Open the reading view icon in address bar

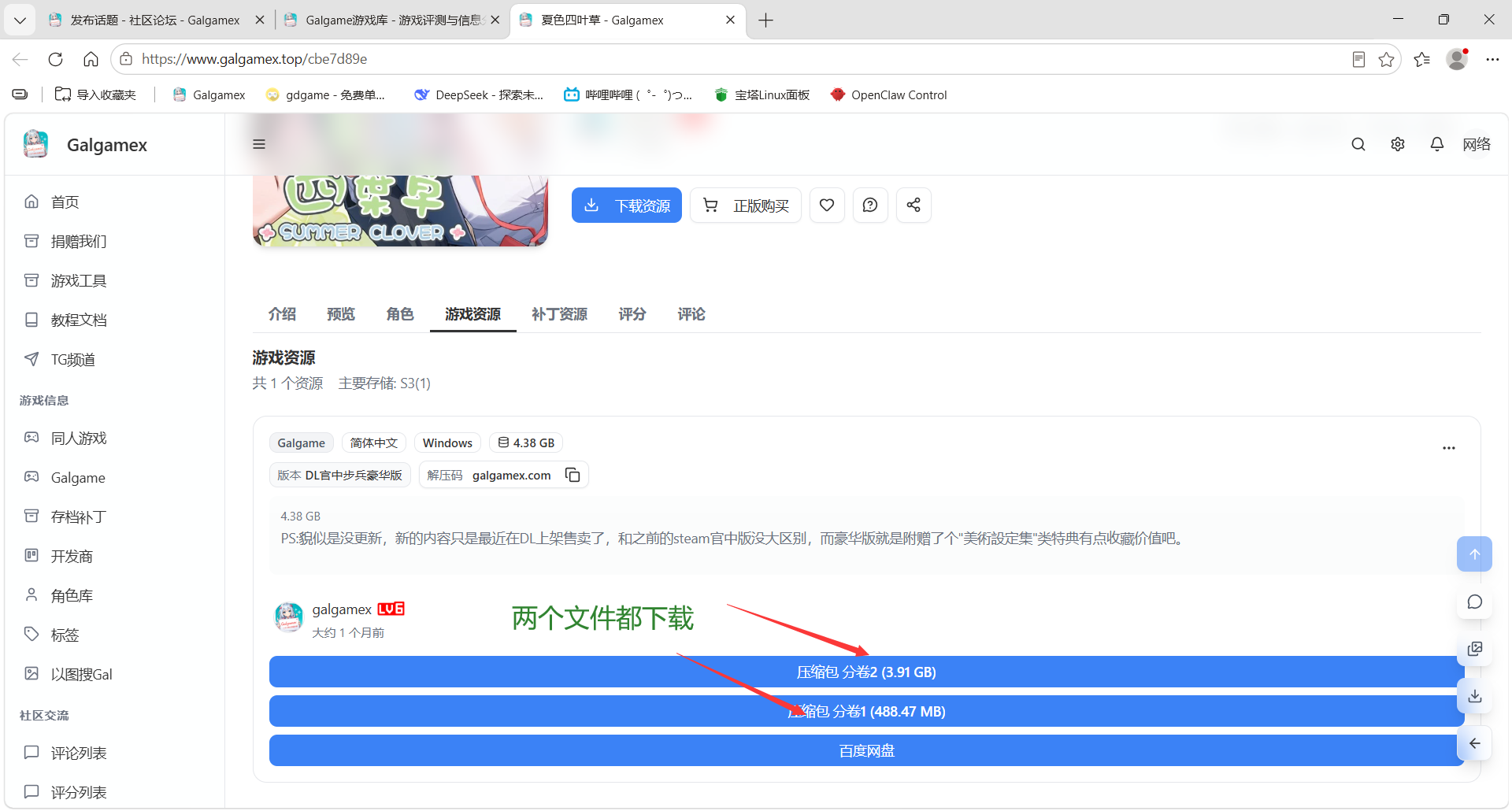(1358, 59)
